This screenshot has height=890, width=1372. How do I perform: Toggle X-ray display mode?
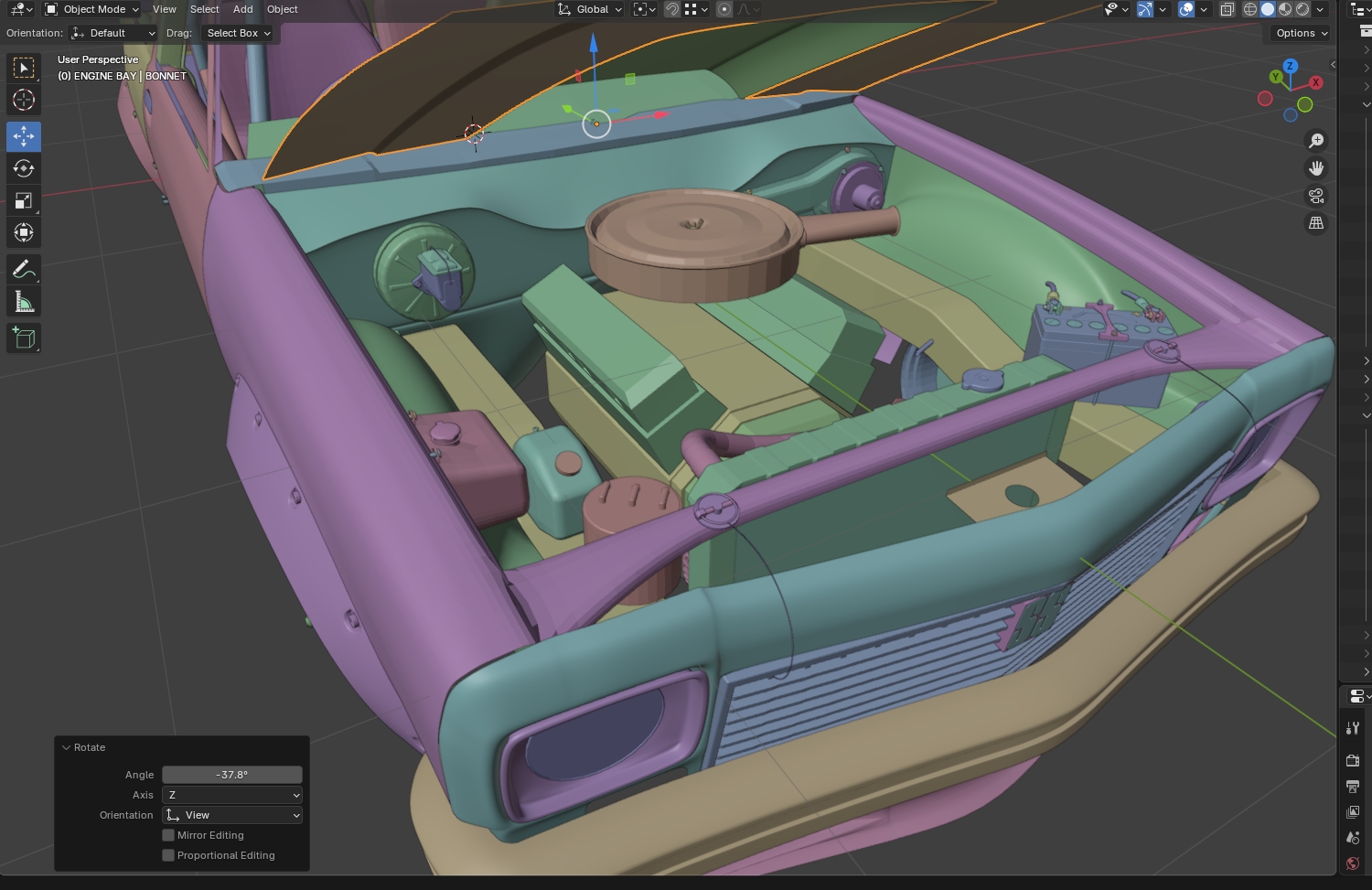tap(1227, 9)
